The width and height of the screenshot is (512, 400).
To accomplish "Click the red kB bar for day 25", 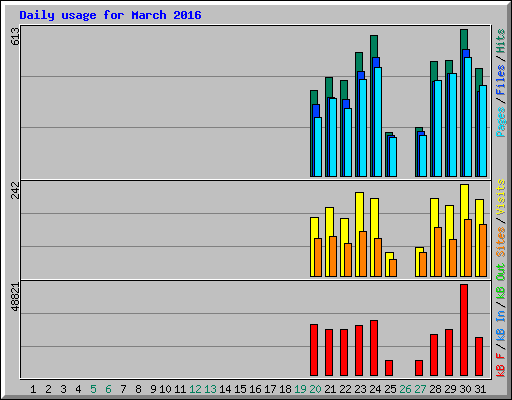I will 389,368.
